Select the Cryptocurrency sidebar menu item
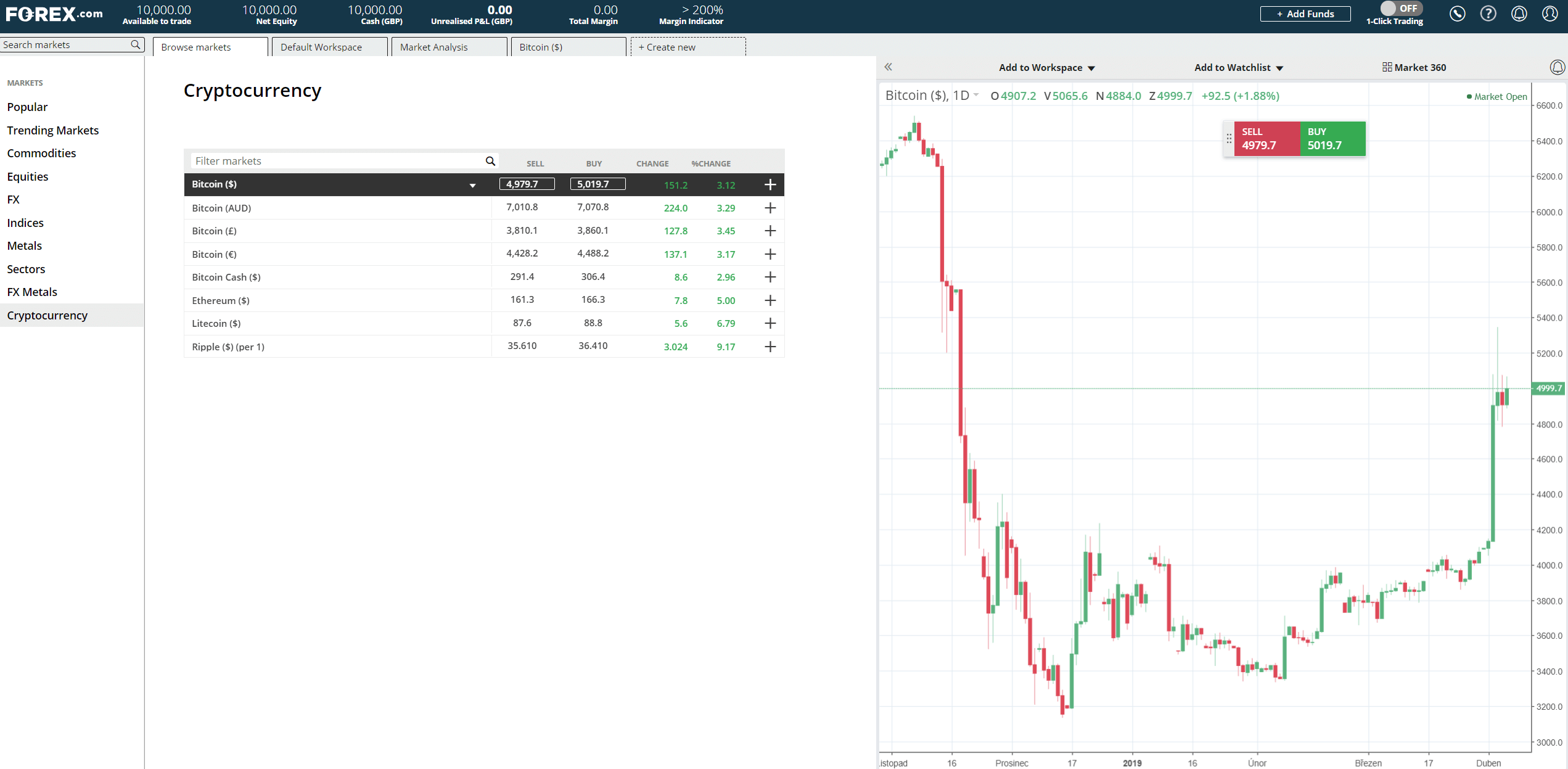Image resolution: width=1568 pixels, height=769 pixels. 47,315
